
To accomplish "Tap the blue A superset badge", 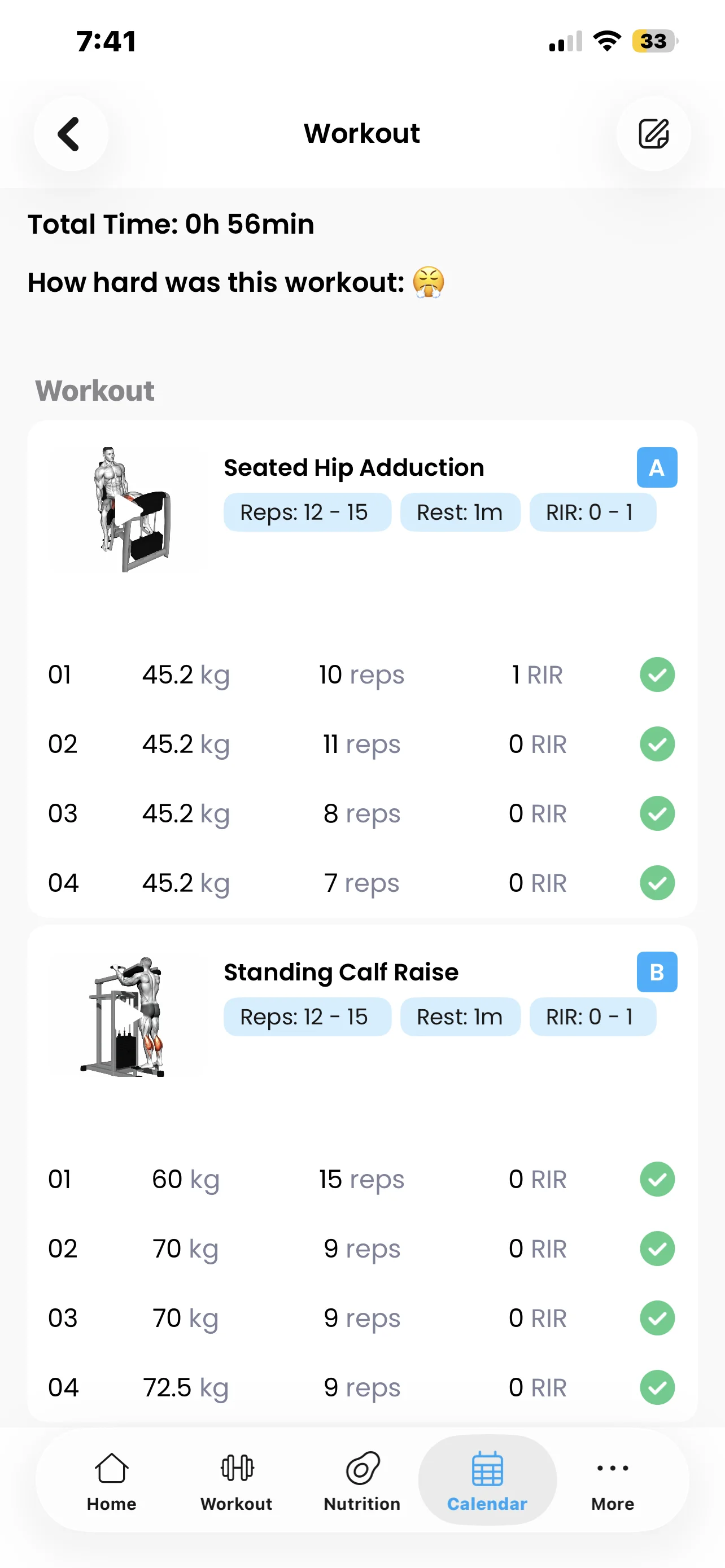I will 656,467.
